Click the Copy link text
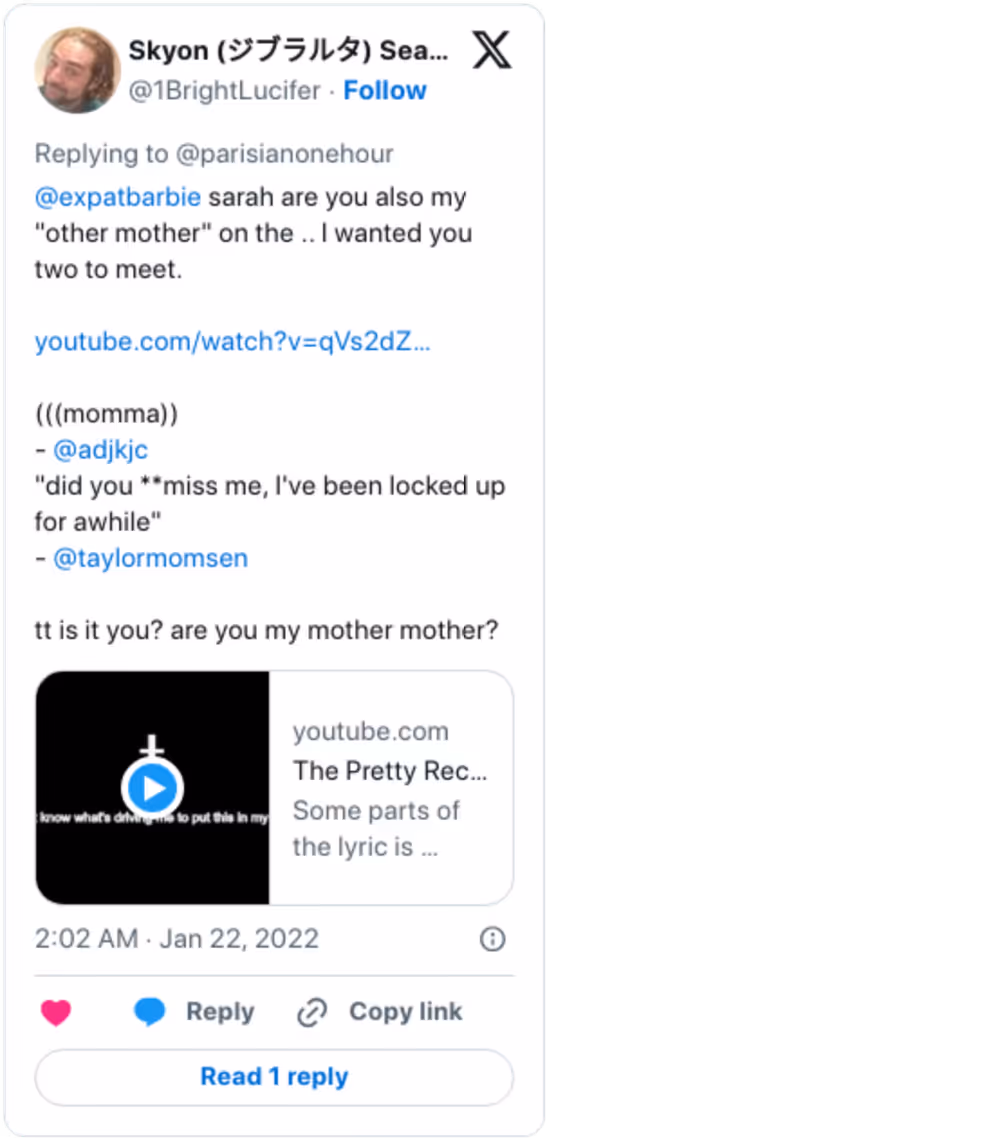The height and width of the screenshot is (1148, 1000). pos(406,1012)
